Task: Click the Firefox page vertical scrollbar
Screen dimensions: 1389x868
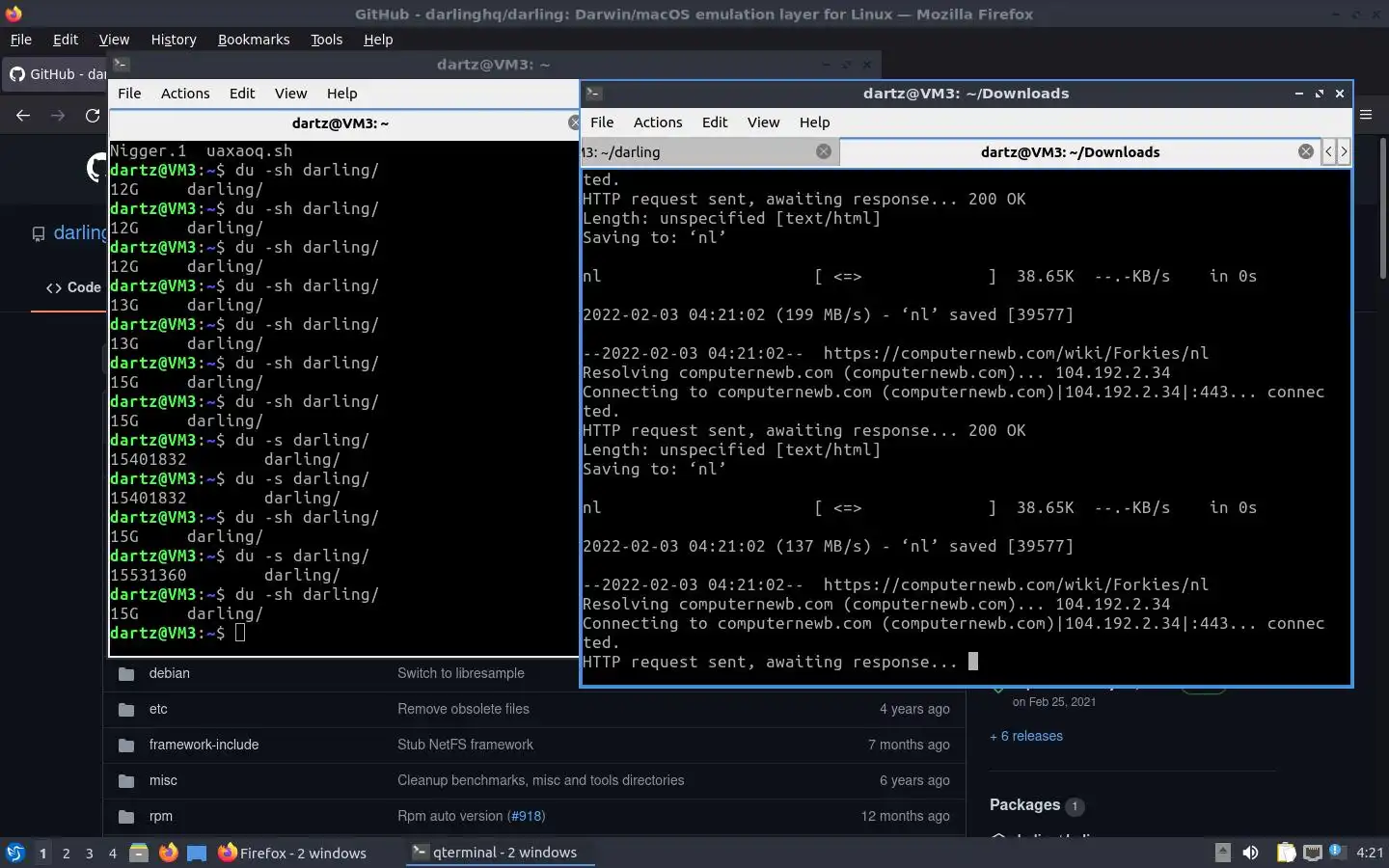Action: click(x=1383, y=207)
